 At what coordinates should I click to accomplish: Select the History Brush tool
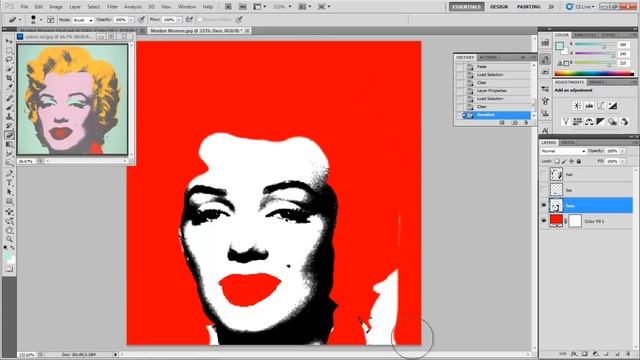[x=9, y=126]
